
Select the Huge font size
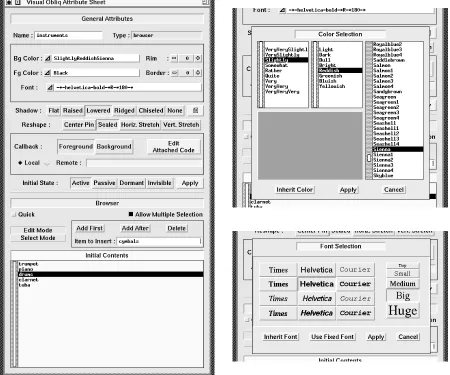click(403, 311)
